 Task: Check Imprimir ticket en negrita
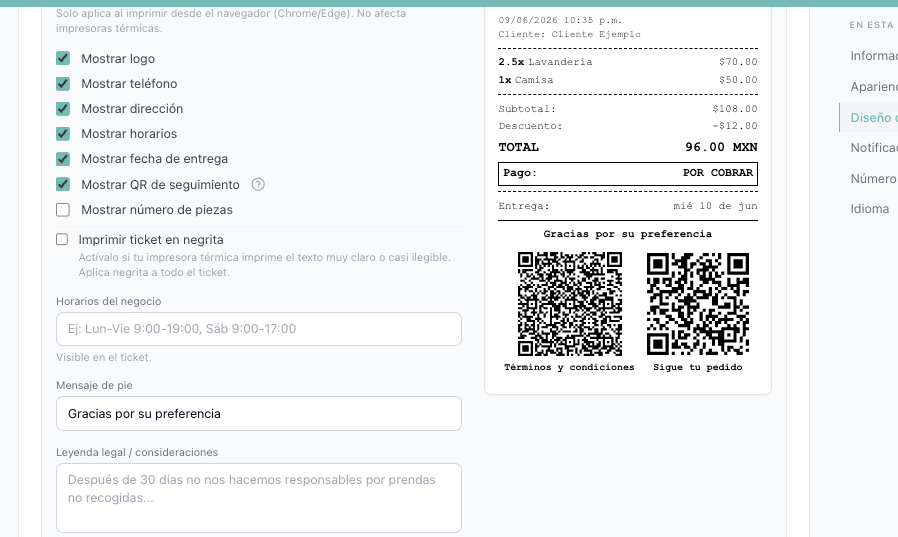62,239
